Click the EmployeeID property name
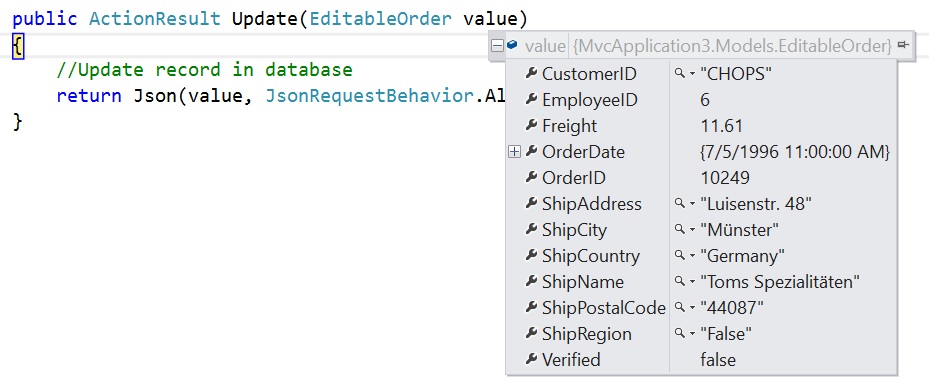The height and width of the screenshot is (391, 929). [590, 100]
